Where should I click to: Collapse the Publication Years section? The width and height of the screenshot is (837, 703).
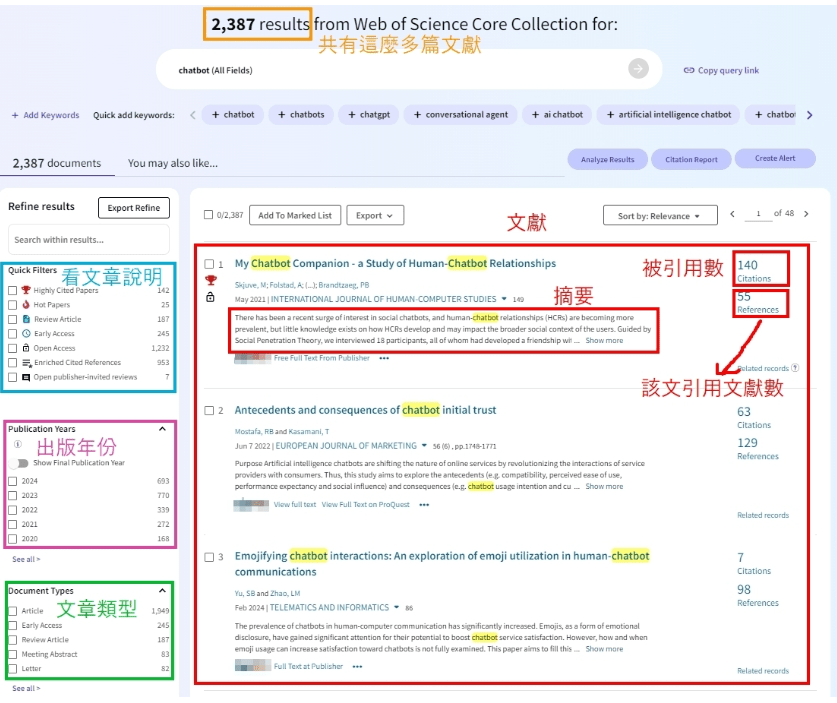(x=162, y=429)
